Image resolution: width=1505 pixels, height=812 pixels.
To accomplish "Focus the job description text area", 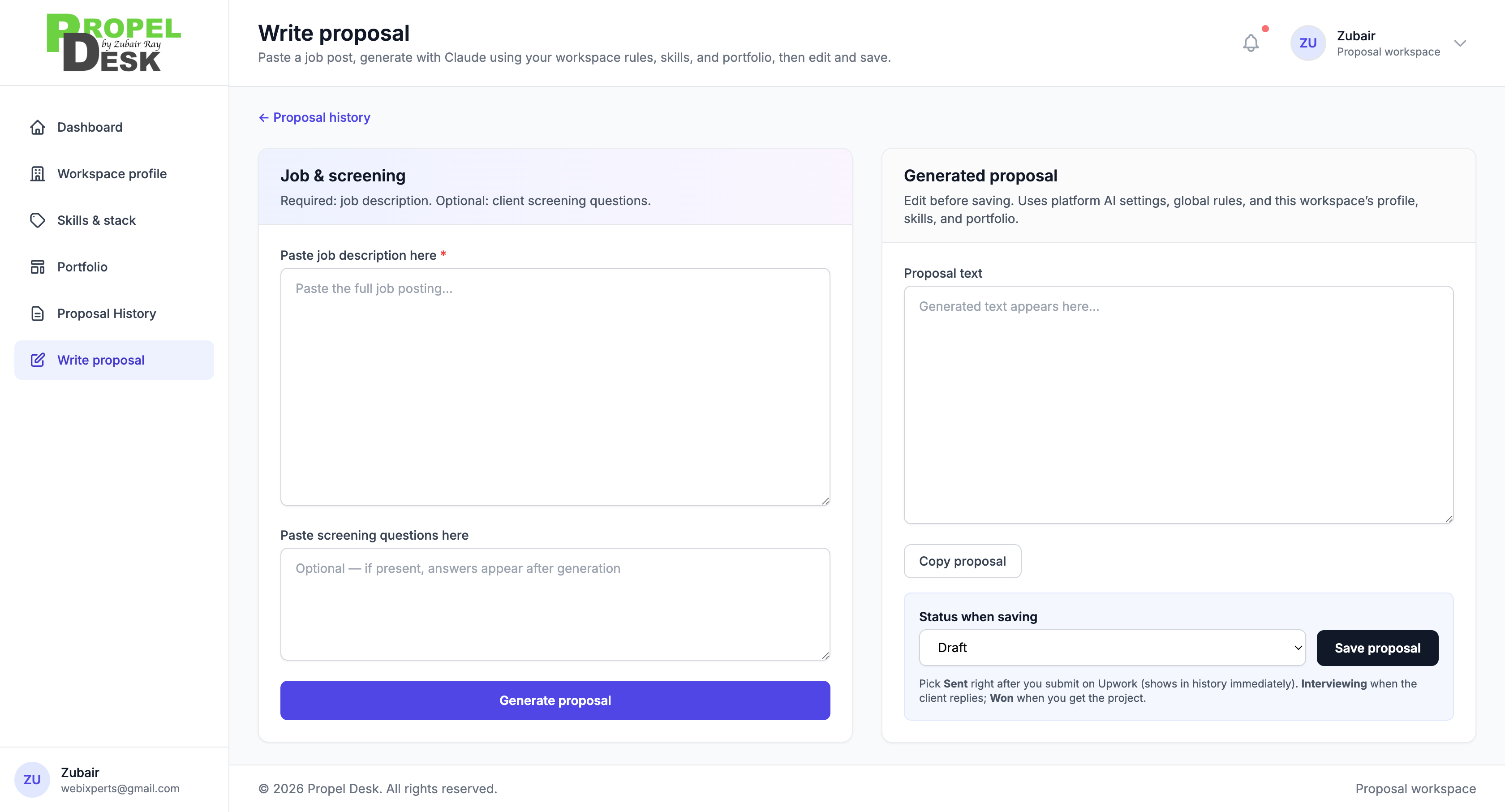I will (555, 386).
